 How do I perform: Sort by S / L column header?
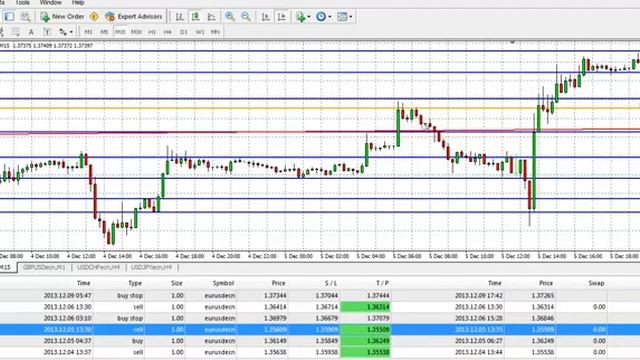click(x=331, y=283)
